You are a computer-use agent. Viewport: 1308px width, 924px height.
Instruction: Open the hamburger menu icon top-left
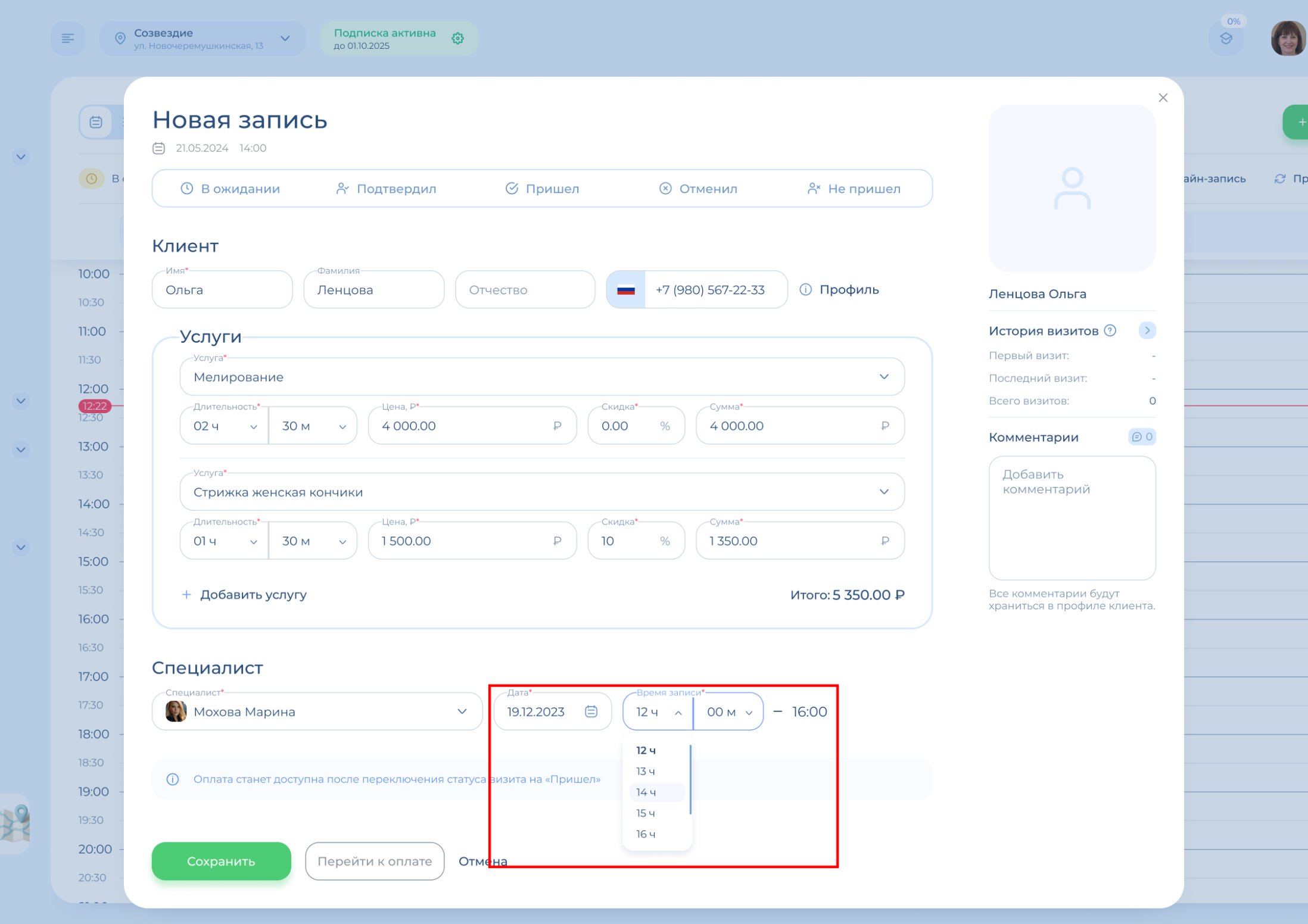pos(68,39)
